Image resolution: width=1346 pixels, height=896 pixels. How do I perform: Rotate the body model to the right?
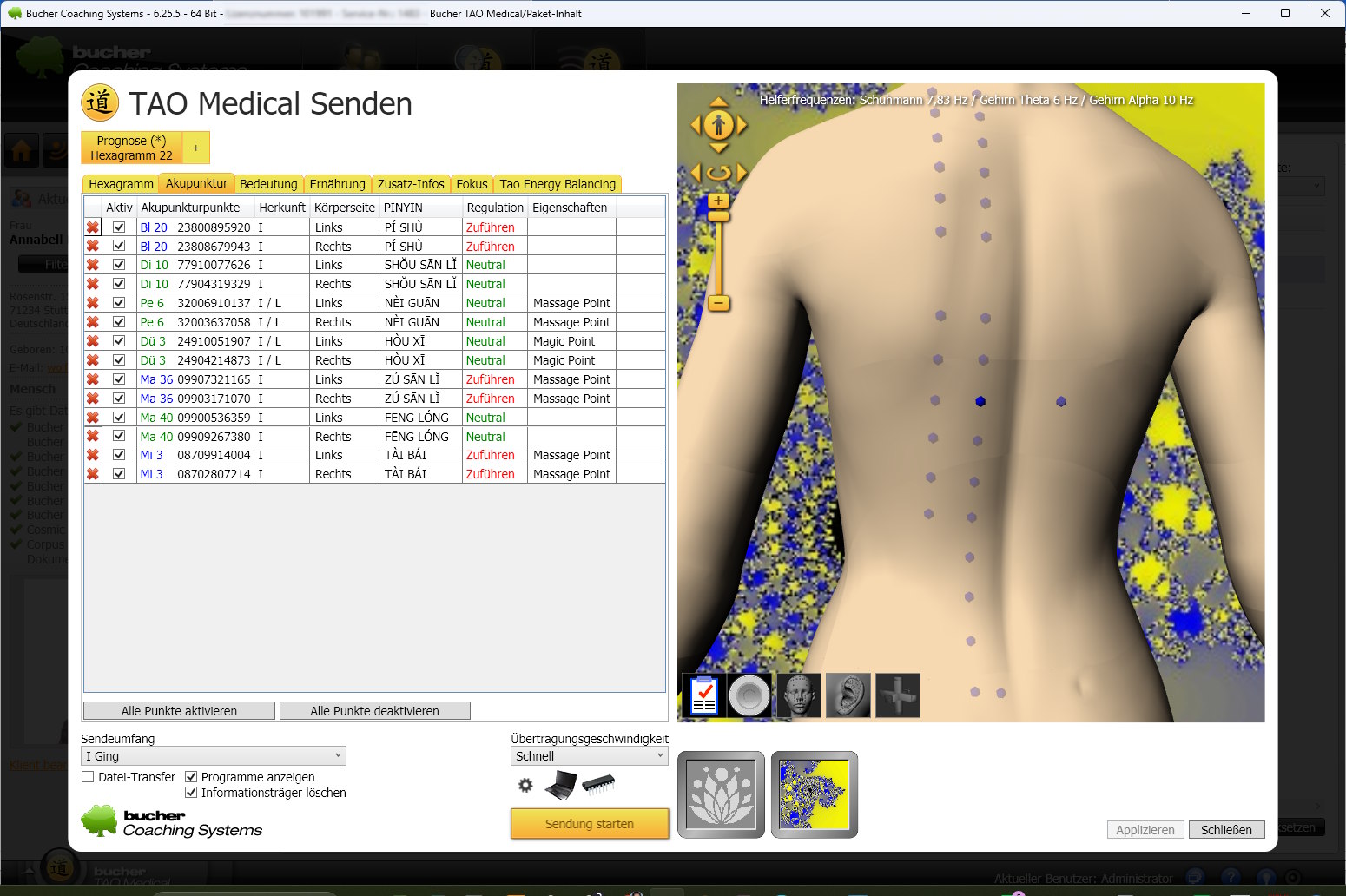(x=742, y=173)
